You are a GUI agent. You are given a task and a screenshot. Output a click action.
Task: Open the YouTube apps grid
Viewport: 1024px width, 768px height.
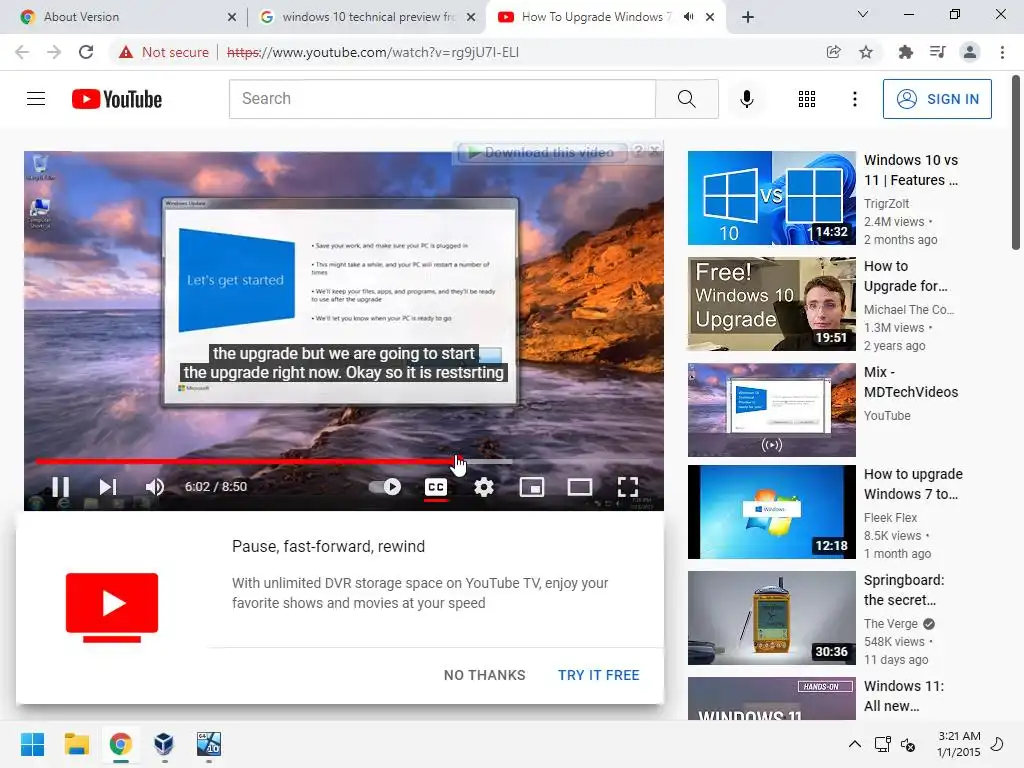(x=807, y=99)
